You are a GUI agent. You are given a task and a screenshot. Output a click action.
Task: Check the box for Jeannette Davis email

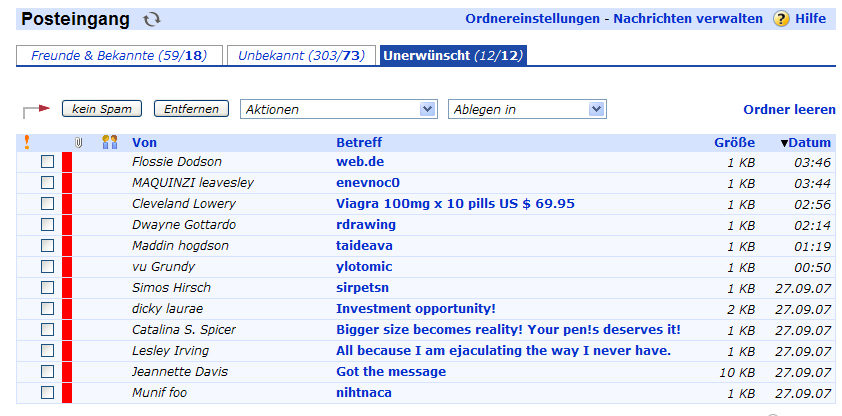[47, 372]
